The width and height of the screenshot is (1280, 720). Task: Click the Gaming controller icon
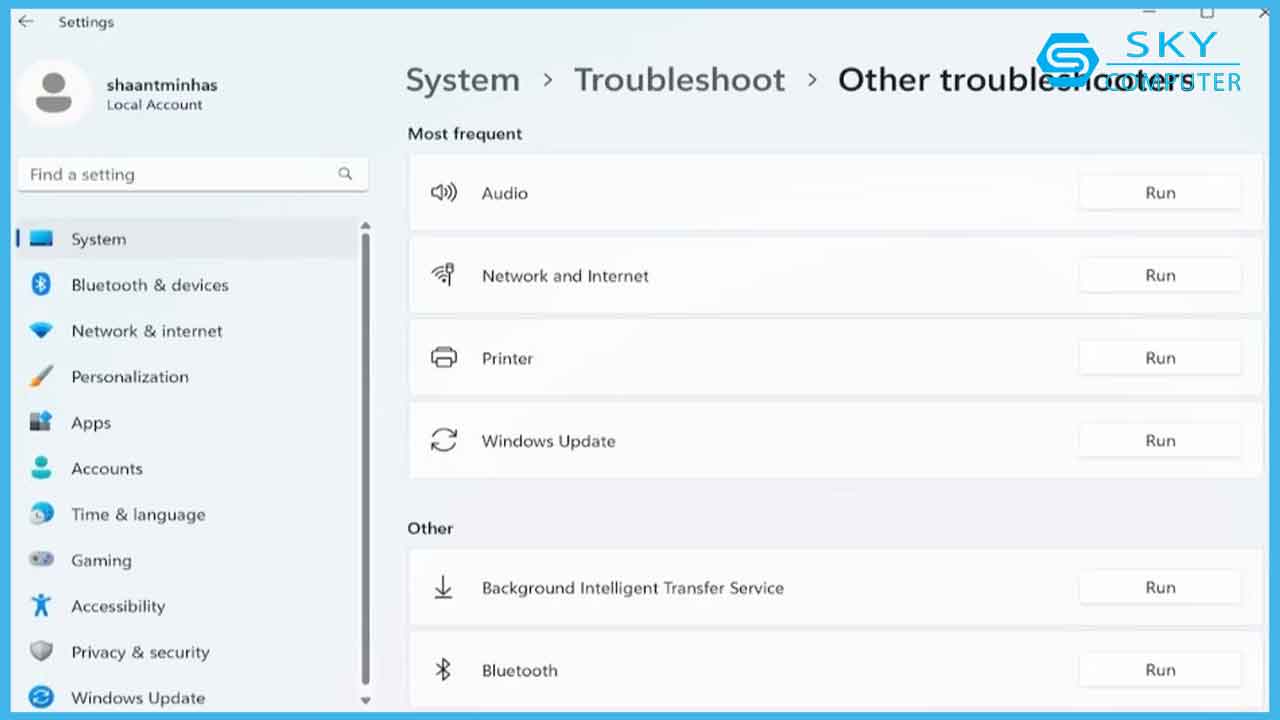click(41, 560)
